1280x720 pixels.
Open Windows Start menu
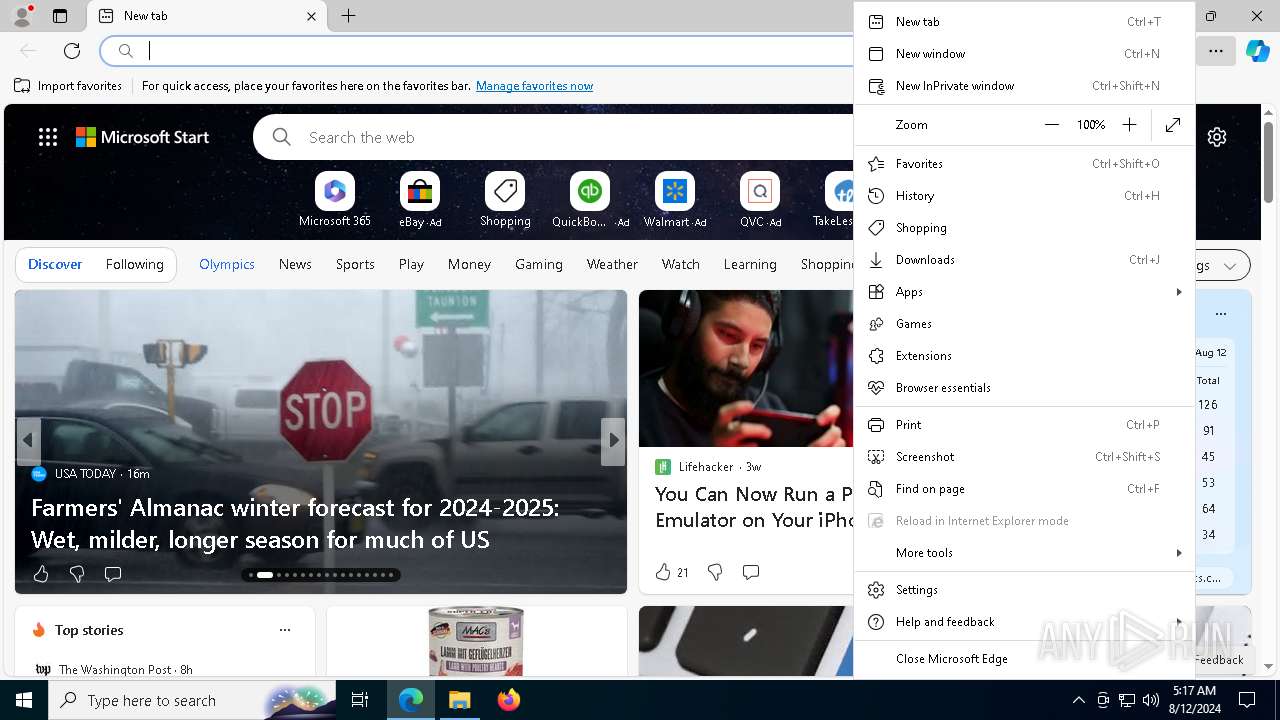[24, 700]
